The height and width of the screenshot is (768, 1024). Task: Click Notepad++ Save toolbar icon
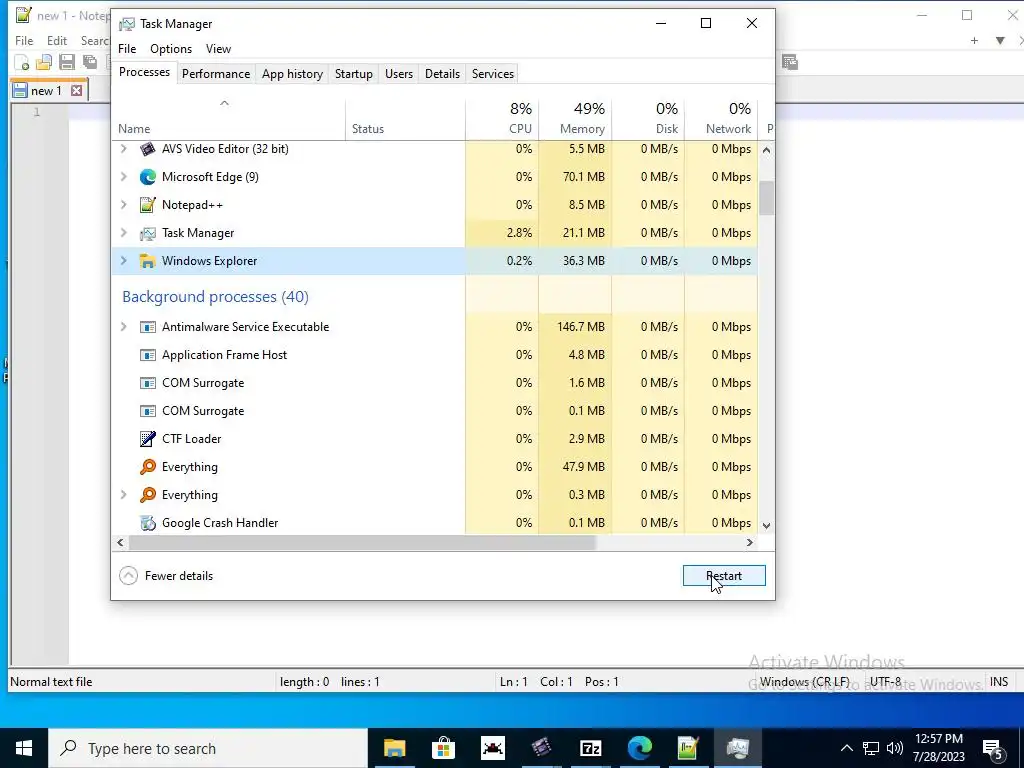[67, 63]
